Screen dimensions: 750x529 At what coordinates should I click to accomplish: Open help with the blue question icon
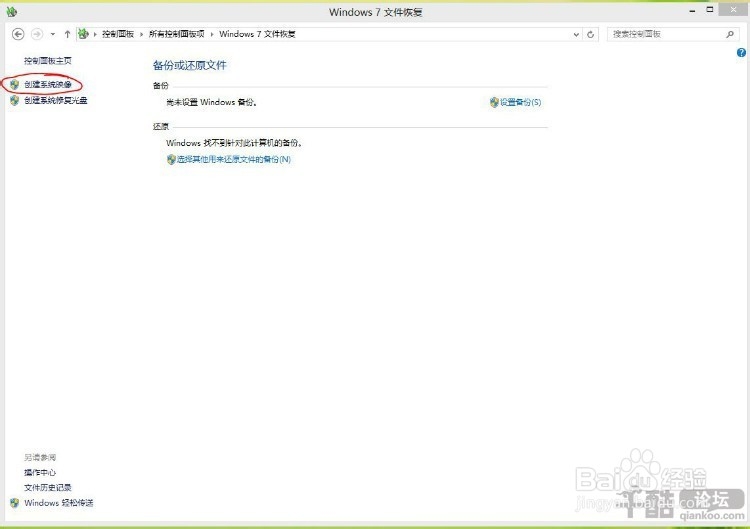pyautogui.click(x=741, y=53)
